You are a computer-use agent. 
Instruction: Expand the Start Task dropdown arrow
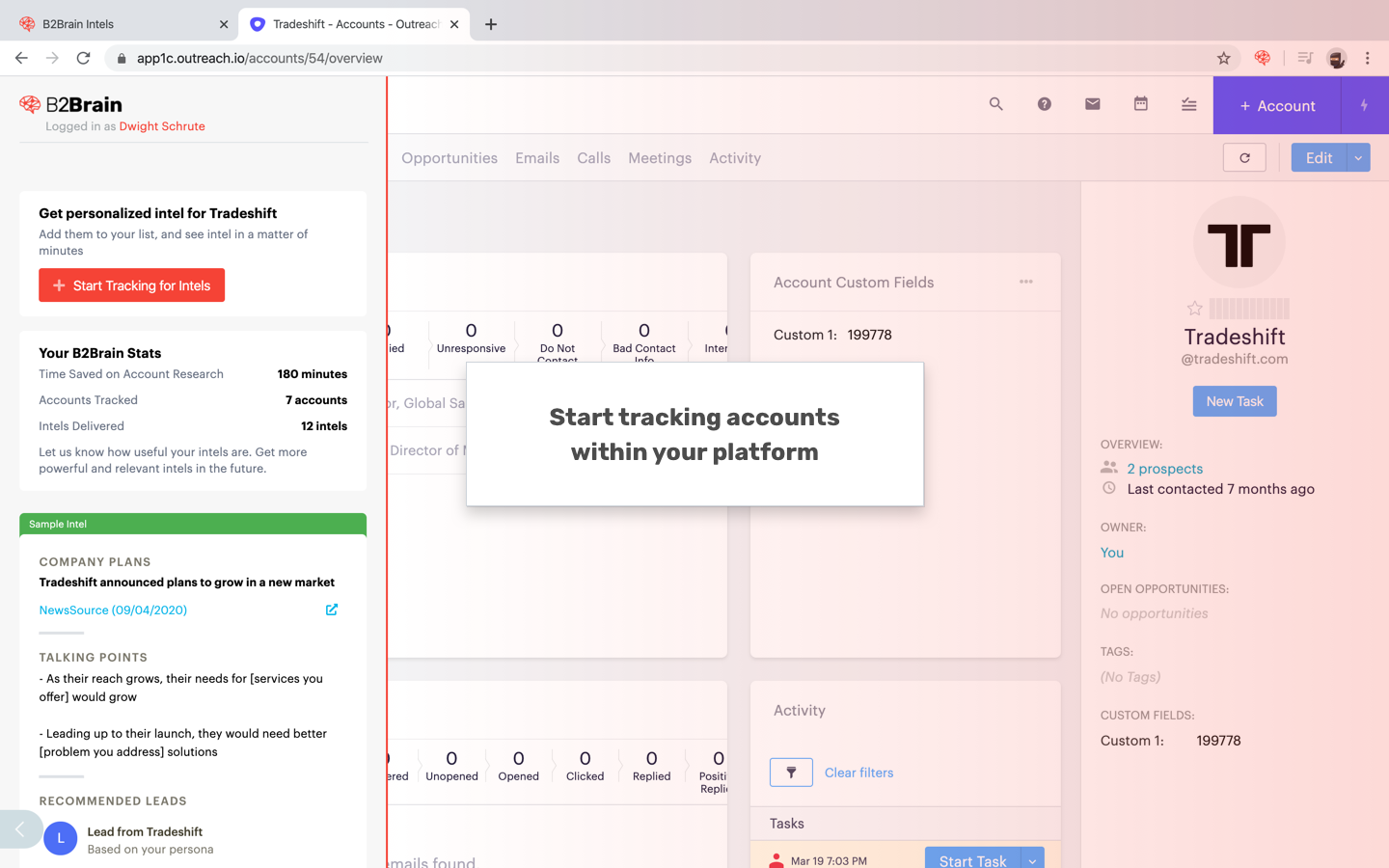click(1032, 860)
